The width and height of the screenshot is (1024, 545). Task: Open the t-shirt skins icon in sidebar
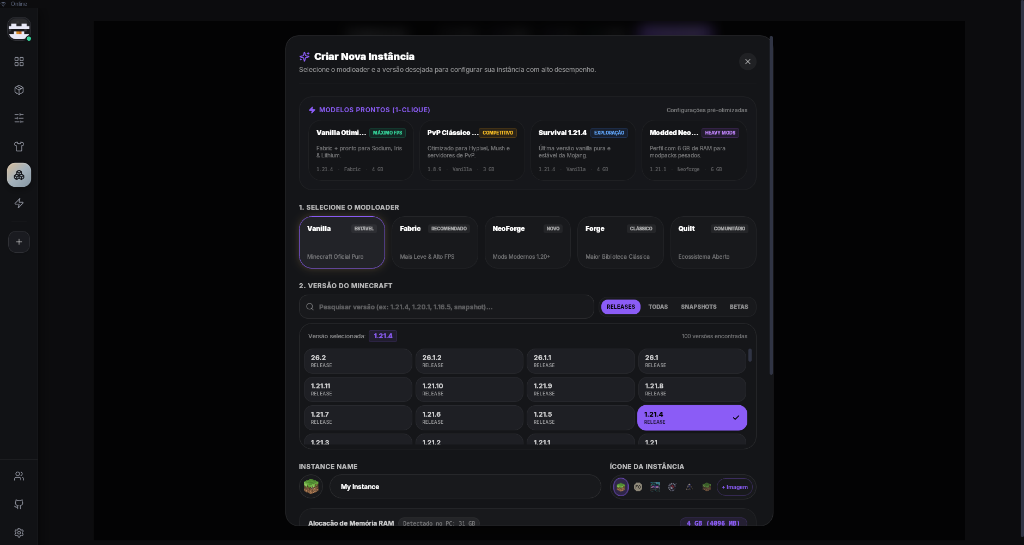(19, 147)
